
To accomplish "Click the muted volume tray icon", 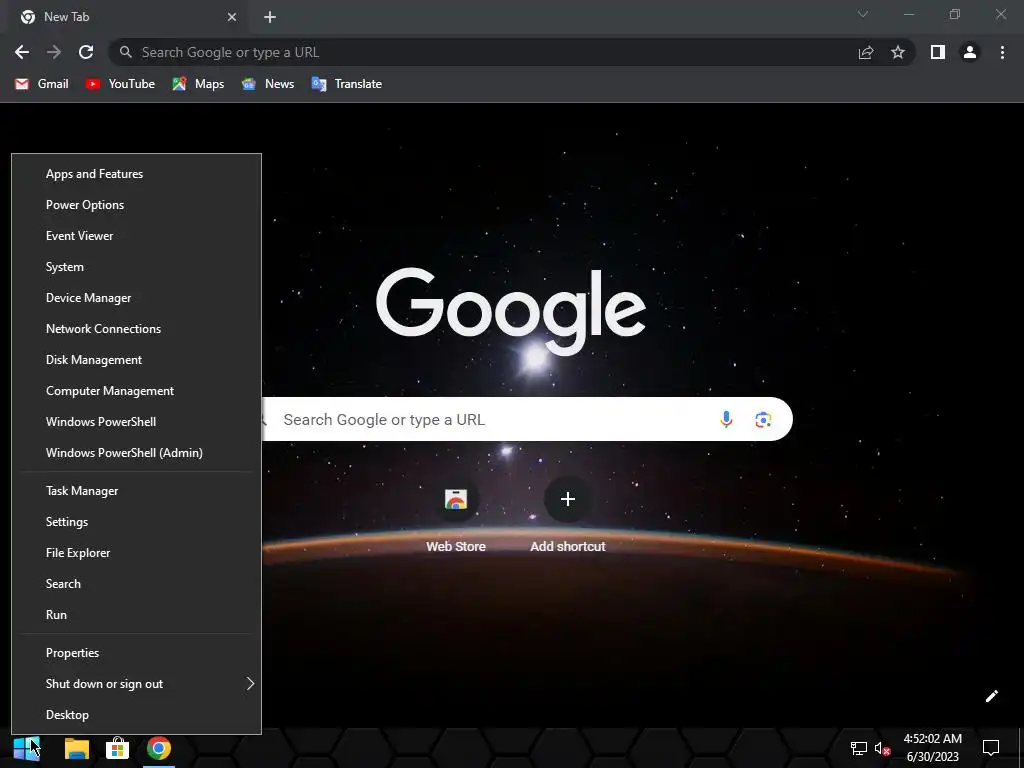I will pos(882,748).
